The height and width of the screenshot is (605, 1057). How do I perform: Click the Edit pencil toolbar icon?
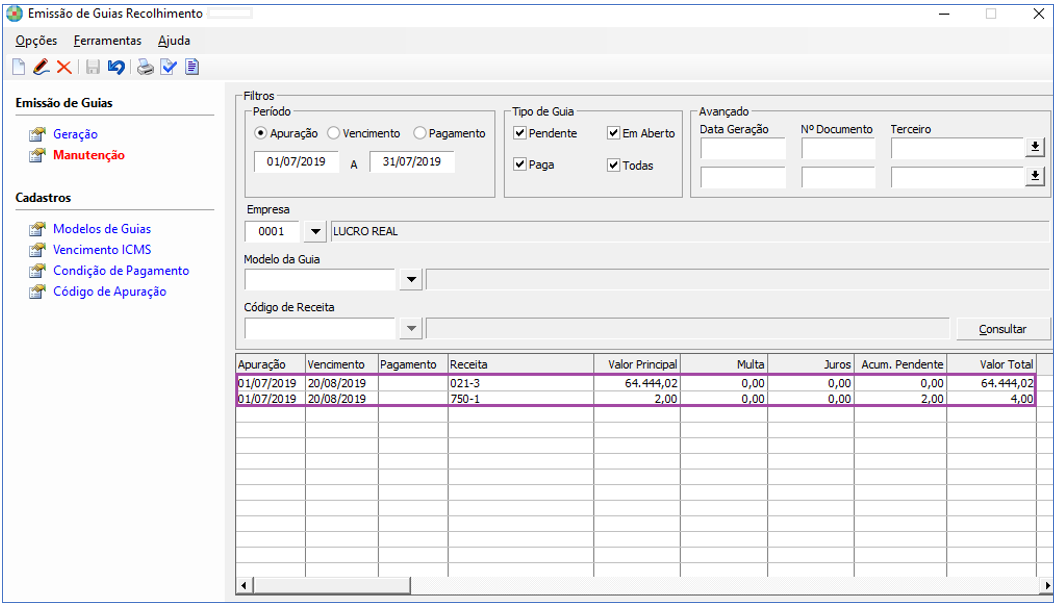coord(41,67)
